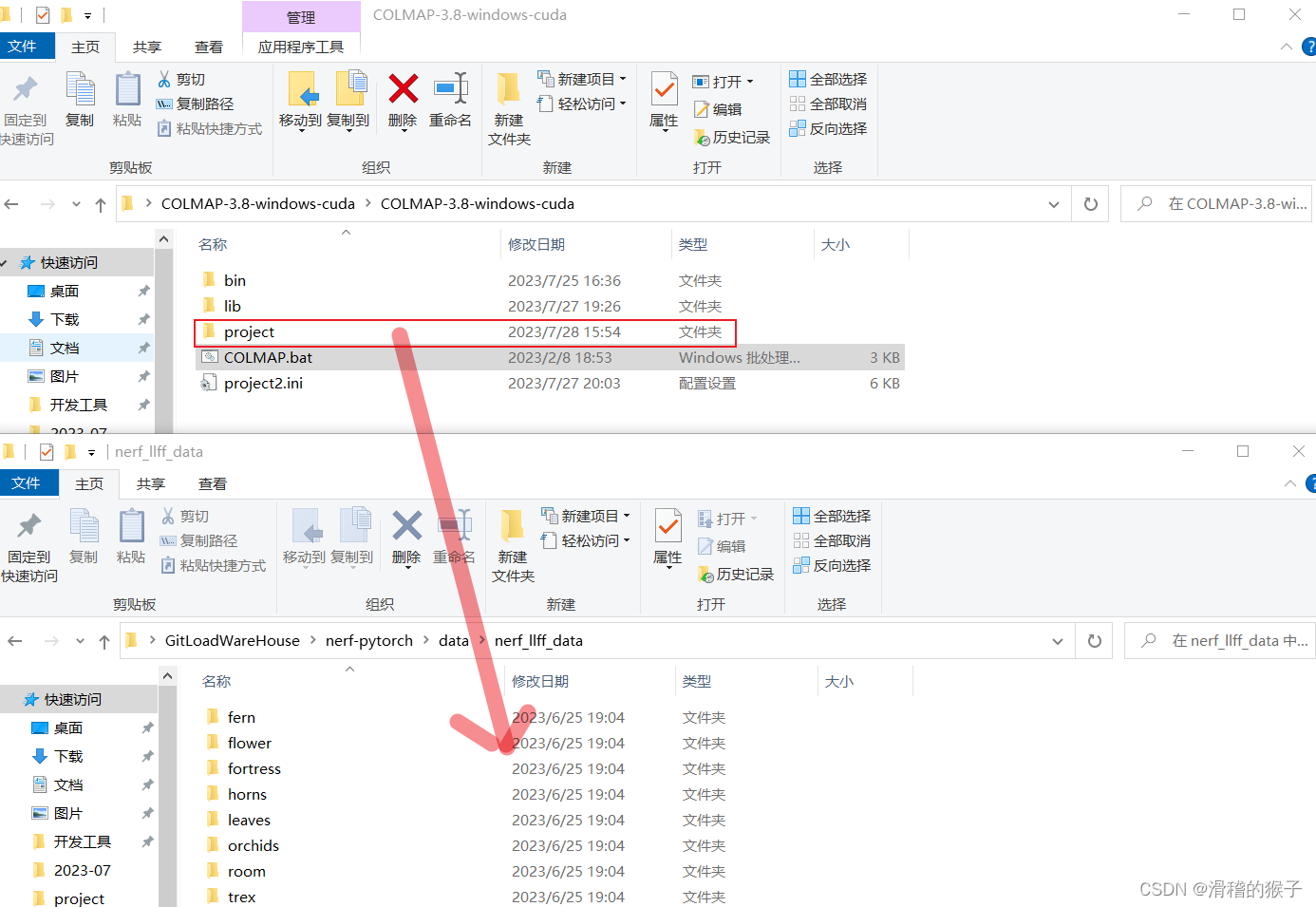1316x907 pixels.
Task: Click the 粘贴 (Paste) icon in nerf_llff_data window
Action: pyautogui.click(x=131, y=539)
